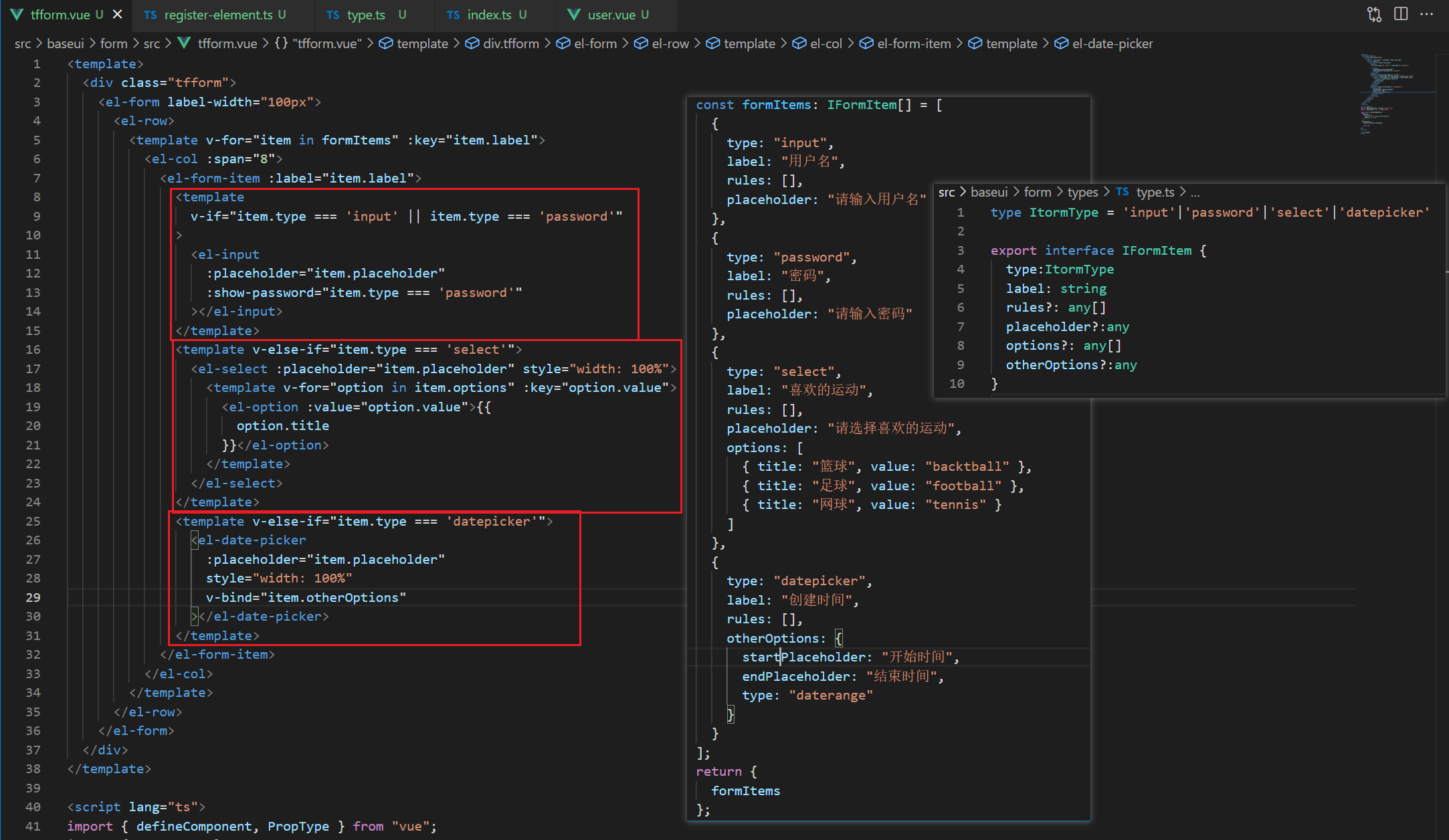The height and width of the screenshot is (840, 1449).
Task: Click 'defineComponent' in the import line
Action: coord(194,826)
